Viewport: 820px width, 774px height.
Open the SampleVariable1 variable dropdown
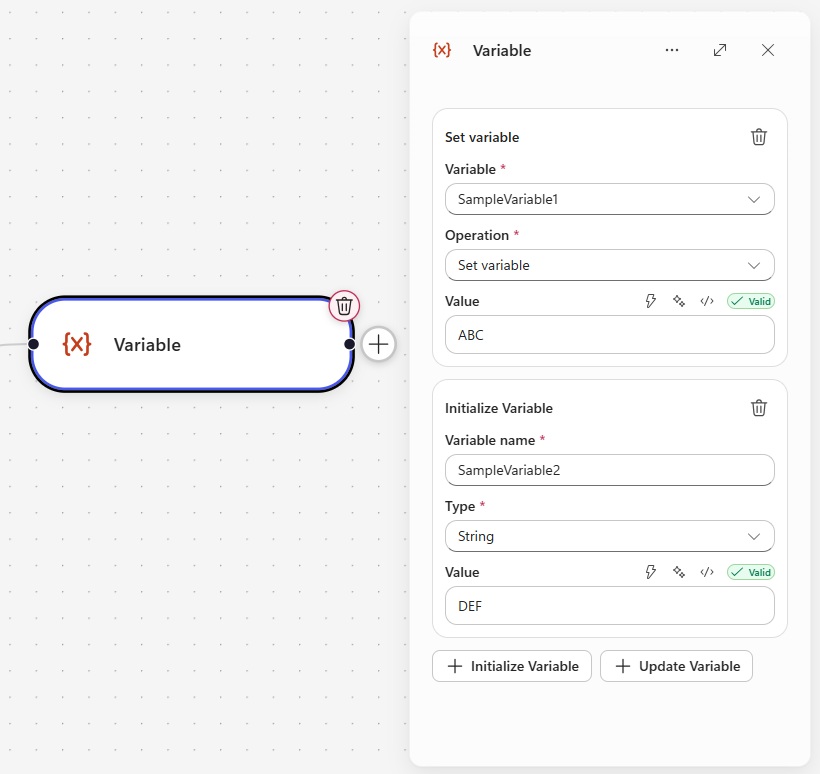click(609, 199)
